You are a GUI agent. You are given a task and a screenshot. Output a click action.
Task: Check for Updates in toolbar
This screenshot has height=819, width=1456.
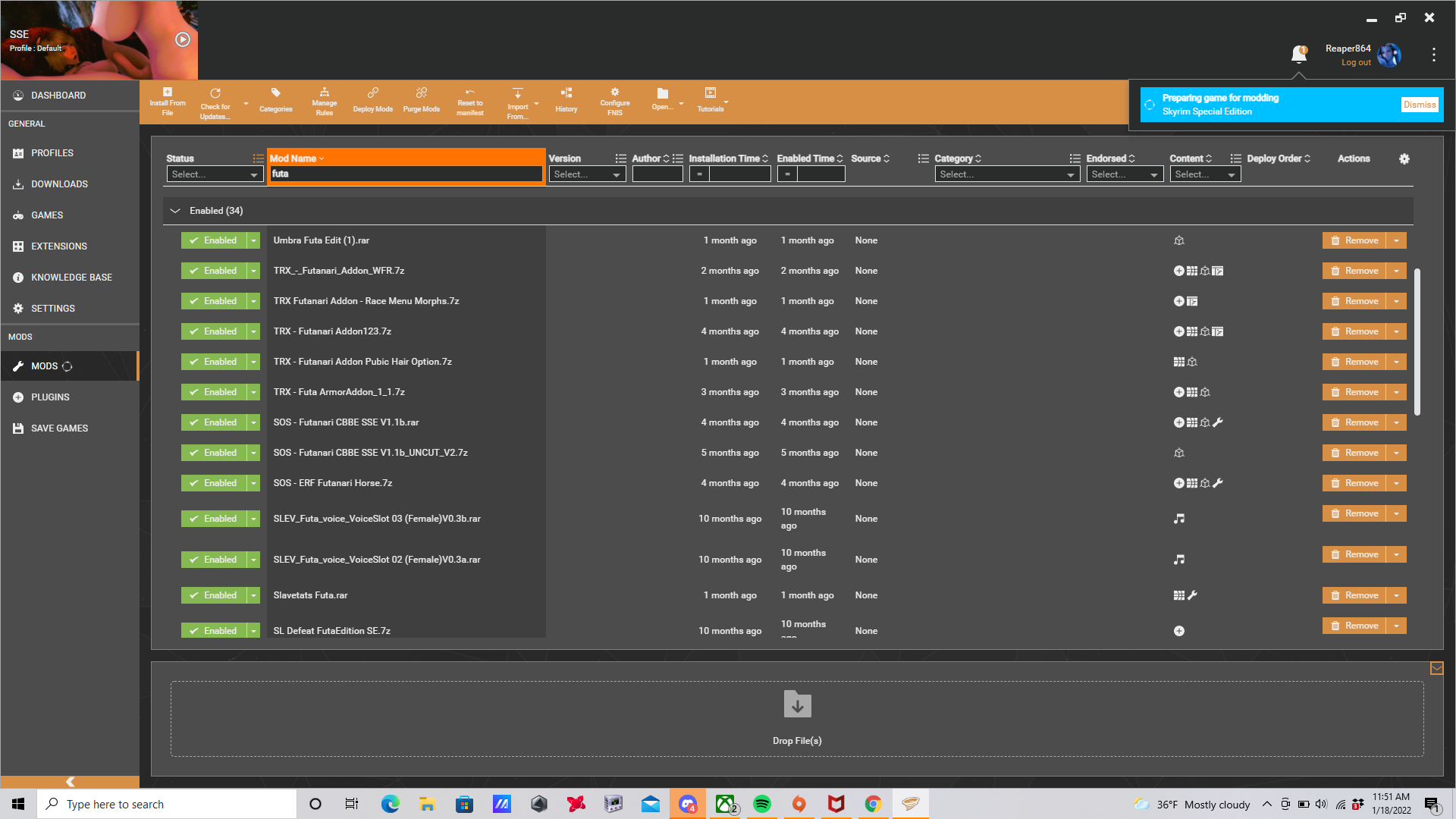215,103
